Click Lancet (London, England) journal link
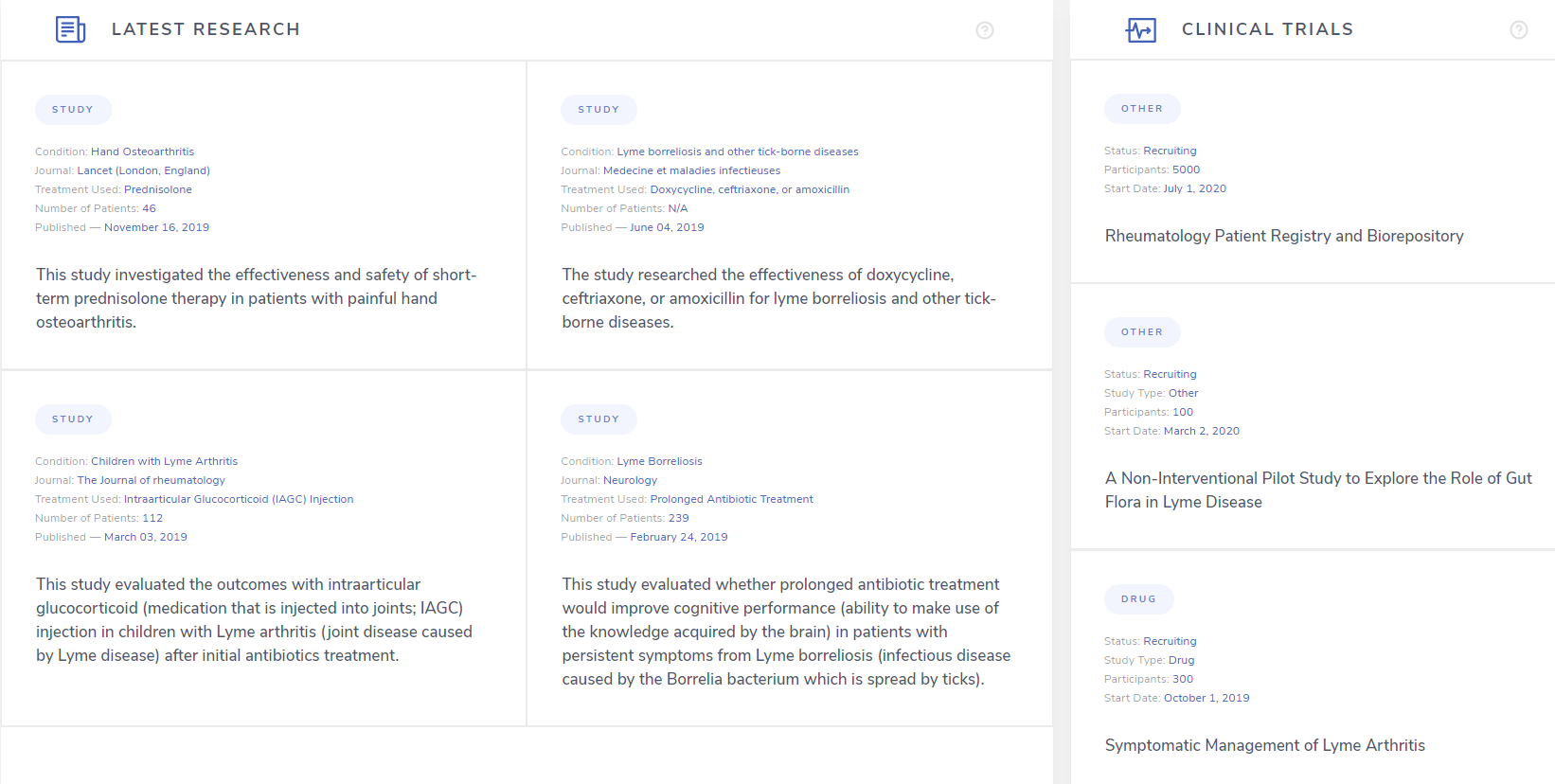Viewport: 1555px width, 784px height. pyautogui.click(x=143, y=170)
